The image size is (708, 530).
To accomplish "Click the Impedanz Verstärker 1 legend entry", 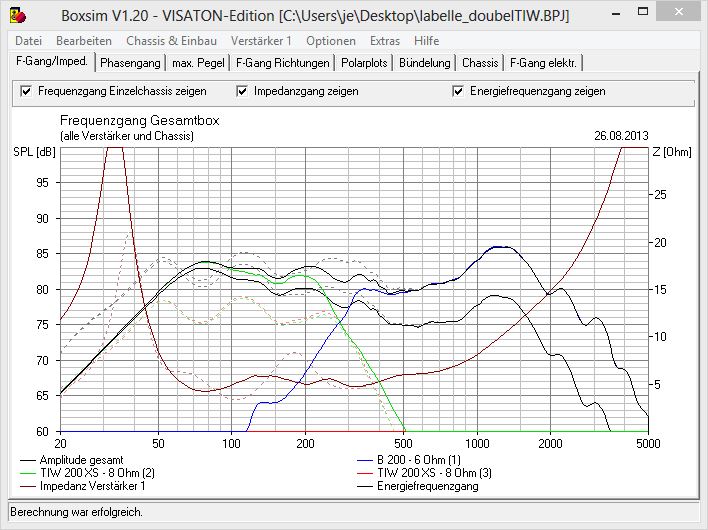I will click(83, 486).
